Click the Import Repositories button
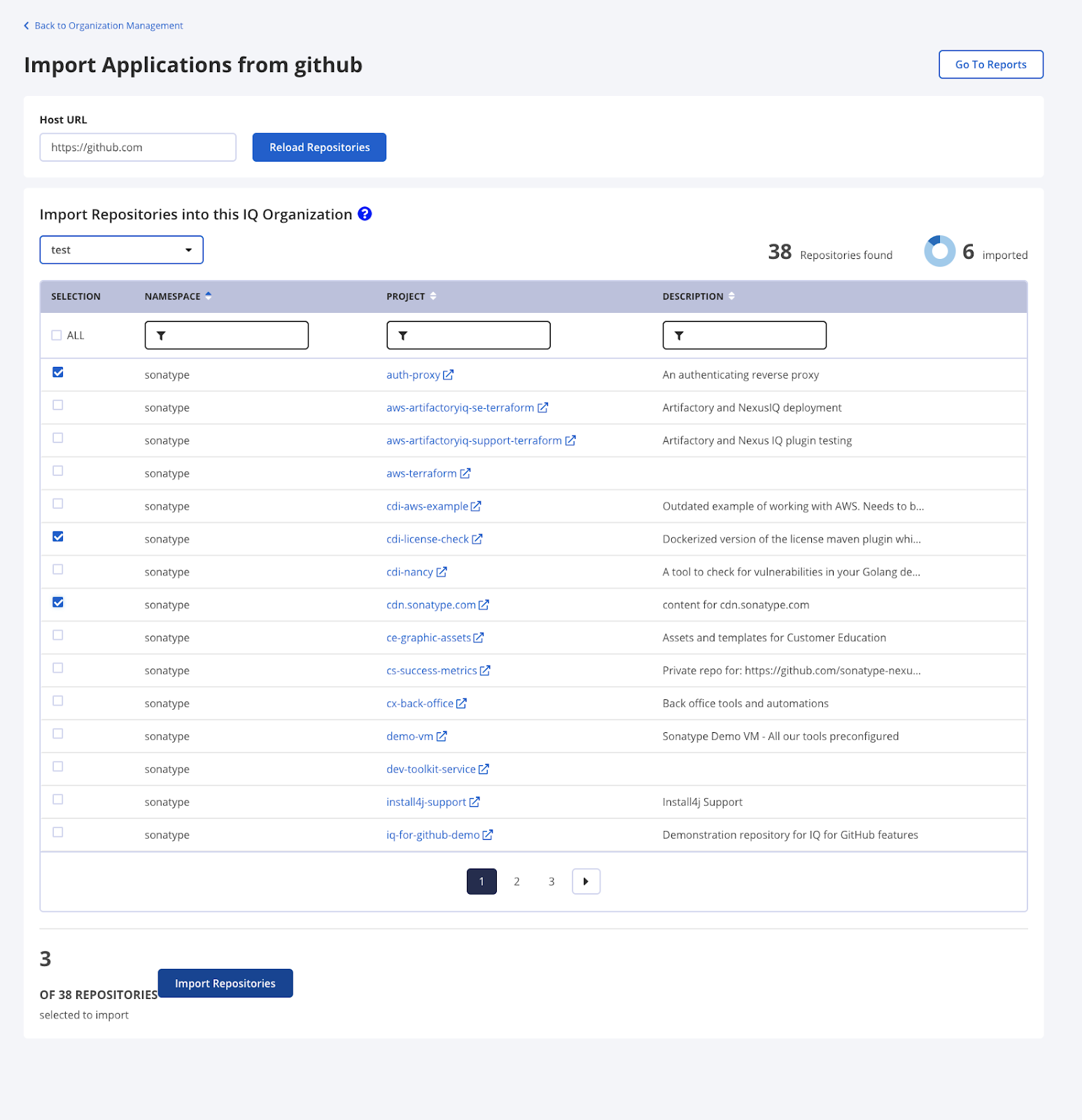 pos(225,983)
